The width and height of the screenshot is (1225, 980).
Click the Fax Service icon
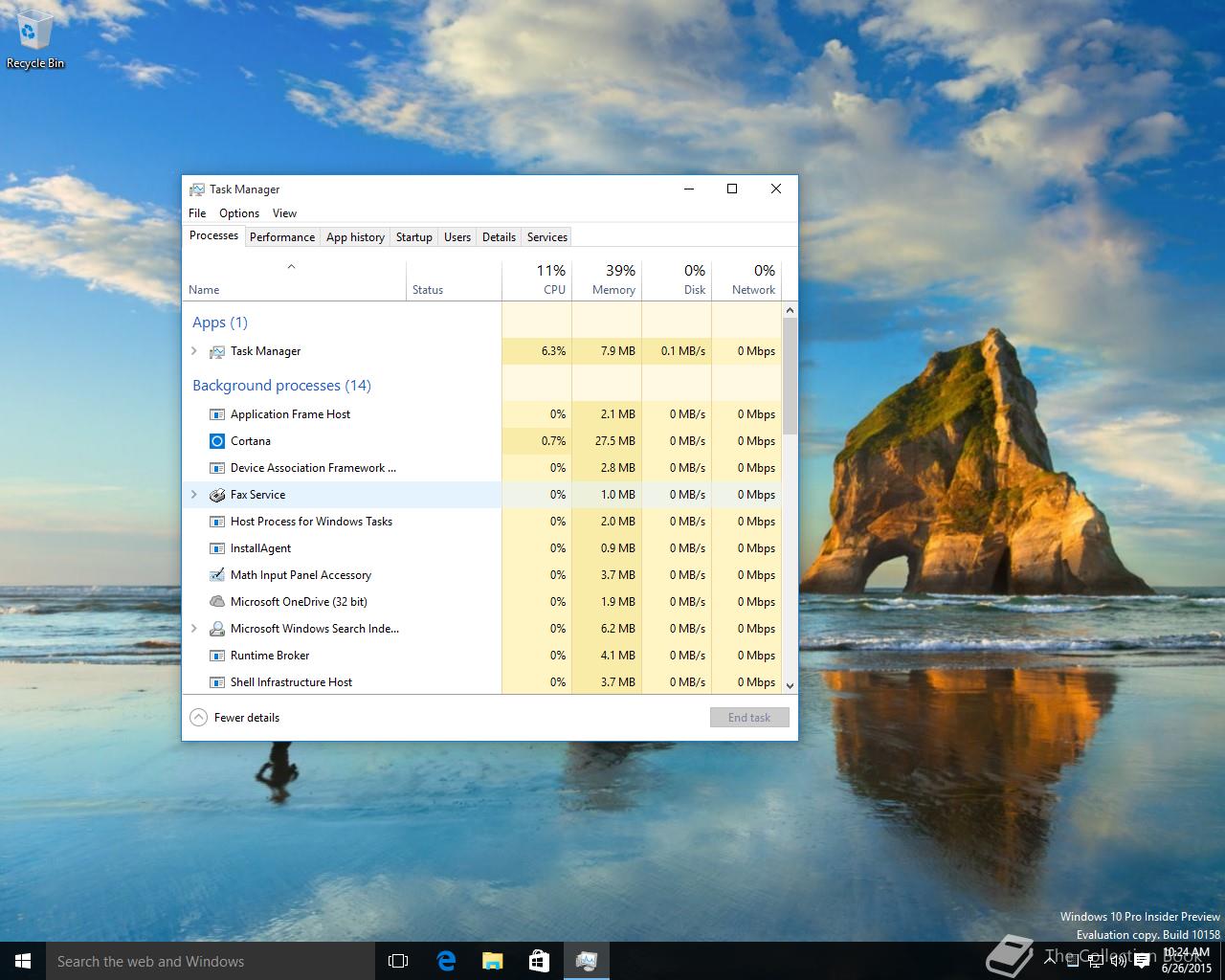tap(216, 495)
